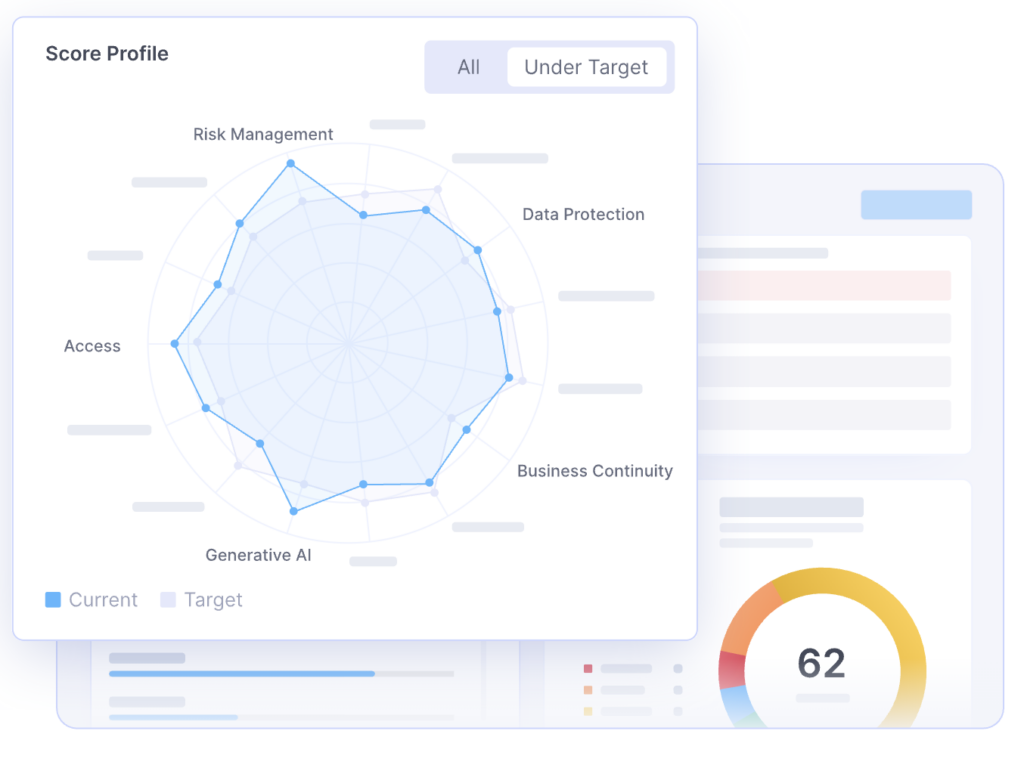Select the Data Protection axis label
Viewport: 1024px width, 762px height.
pyautogui.click(x=583, y=214)
